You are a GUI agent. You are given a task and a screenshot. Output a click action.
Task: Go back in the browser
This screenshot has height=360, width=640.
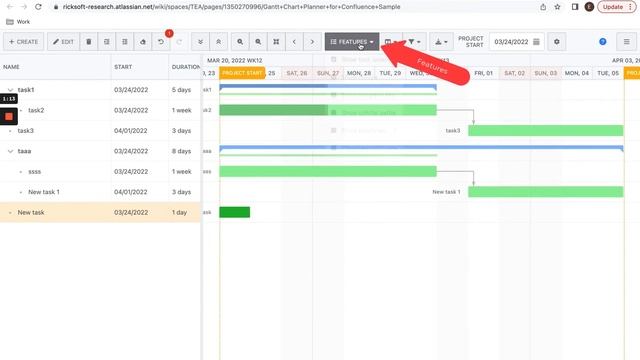pos(10,7)
